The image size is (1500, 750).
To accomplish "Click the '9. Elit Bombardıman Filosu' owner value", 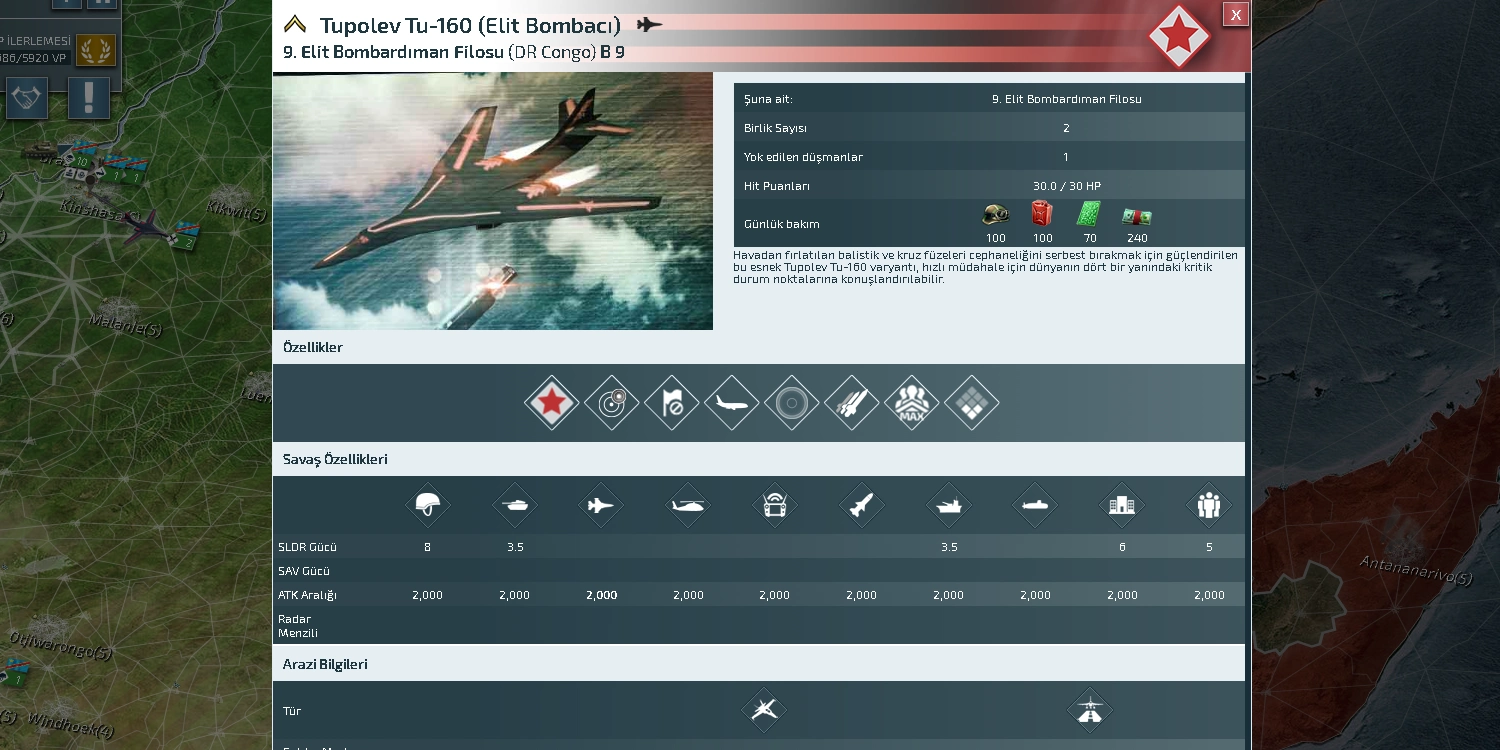I will [x=1066, y=99].
